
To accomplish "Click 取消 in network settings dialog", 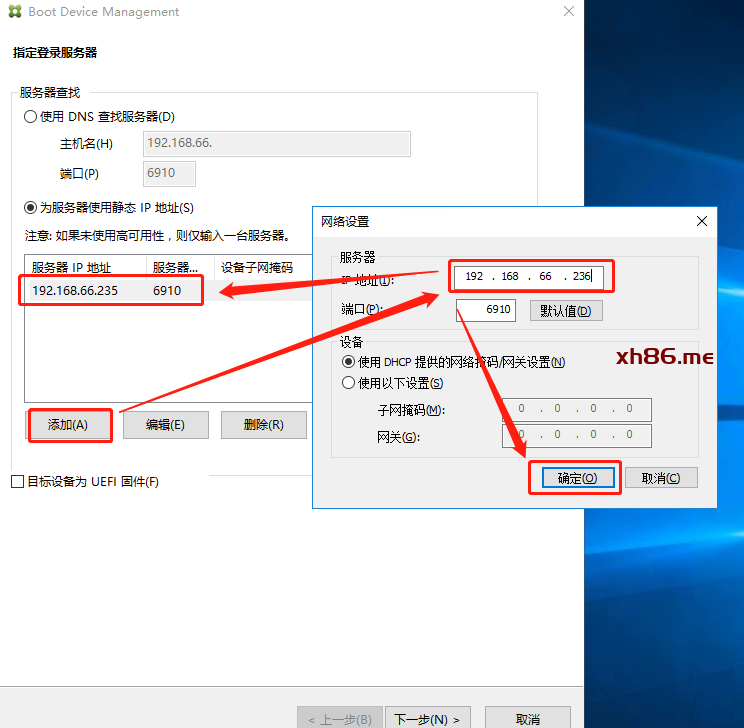I will (660, 478).
